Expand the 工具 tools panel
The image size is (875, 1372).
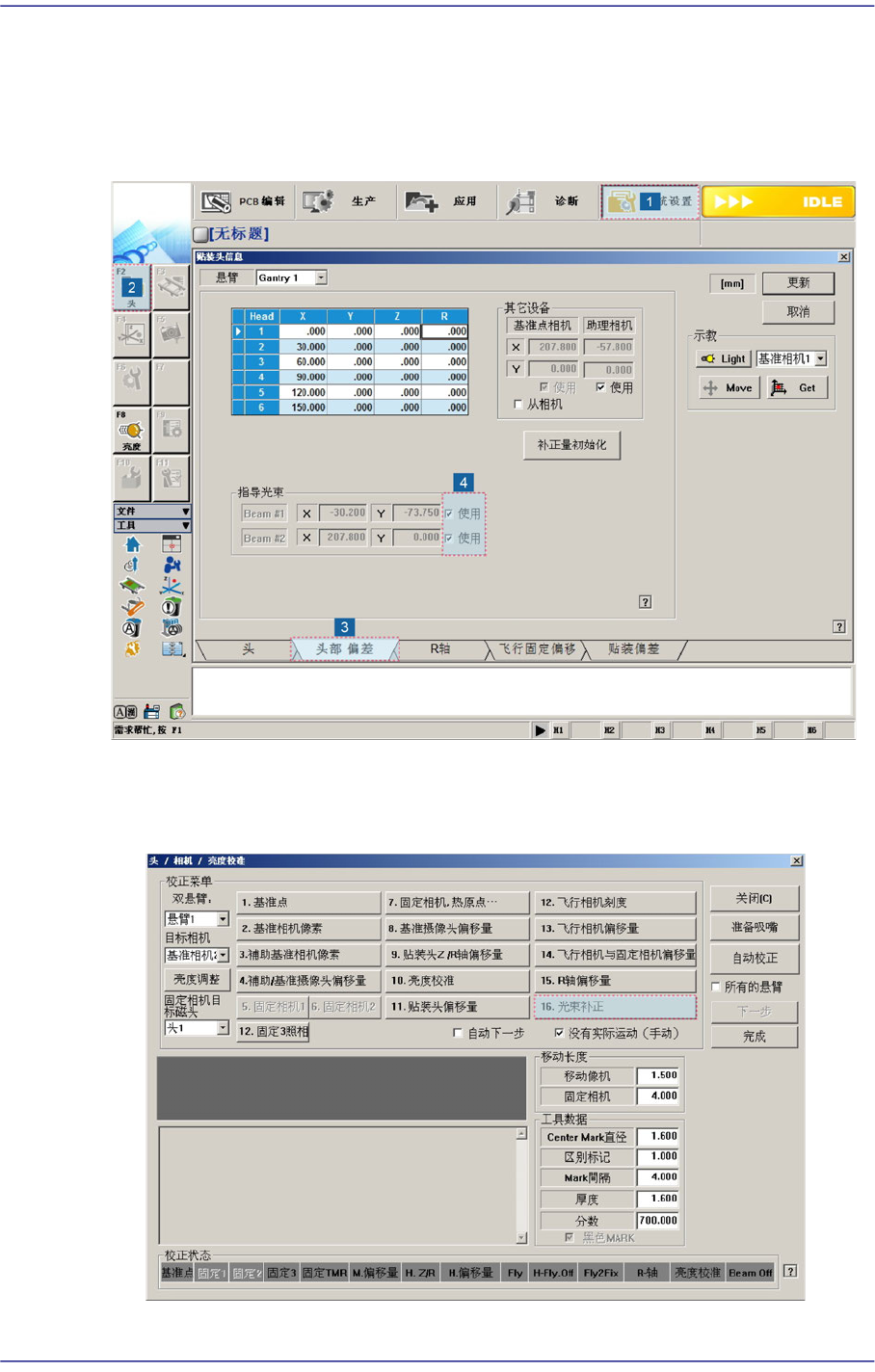click(152, 525)
